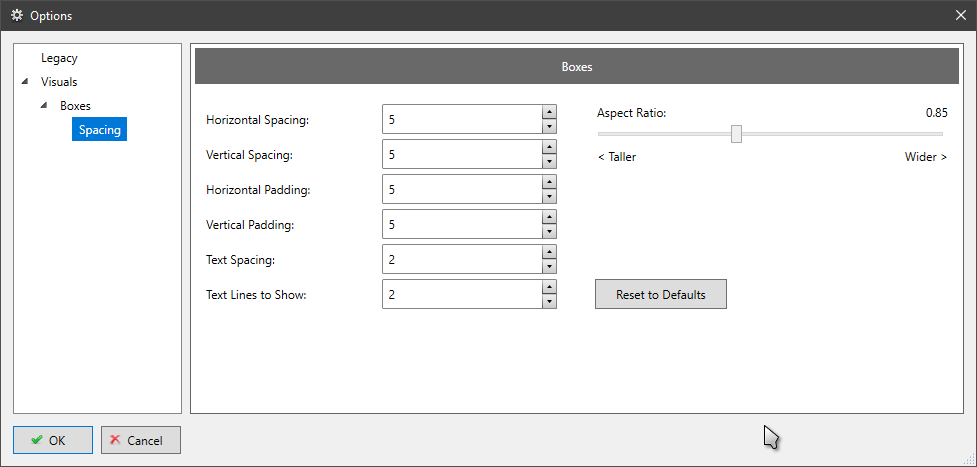Click the Aspect Ratio slider thumb
Screen dimensions: 977x467
(x=736, y=133)
